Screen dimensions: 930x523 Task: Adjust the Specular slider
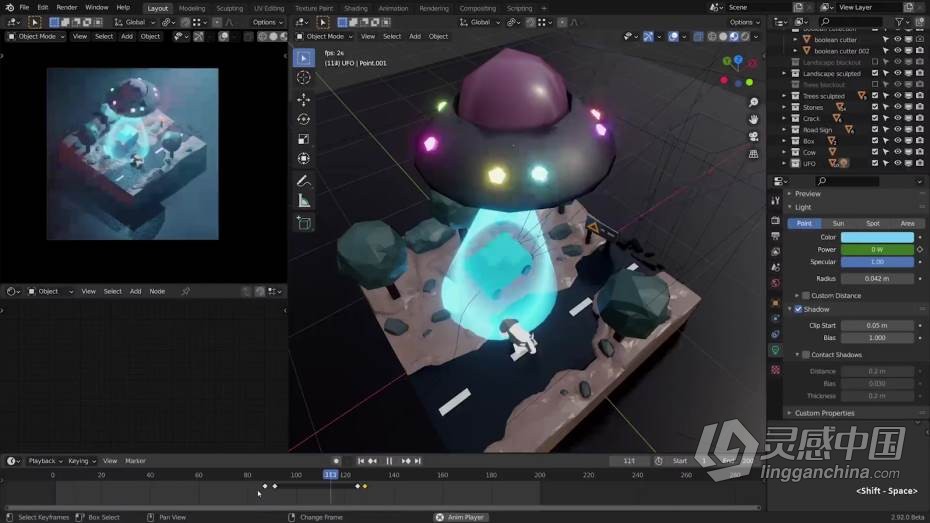pyautogui.click(x=877, y=262)
